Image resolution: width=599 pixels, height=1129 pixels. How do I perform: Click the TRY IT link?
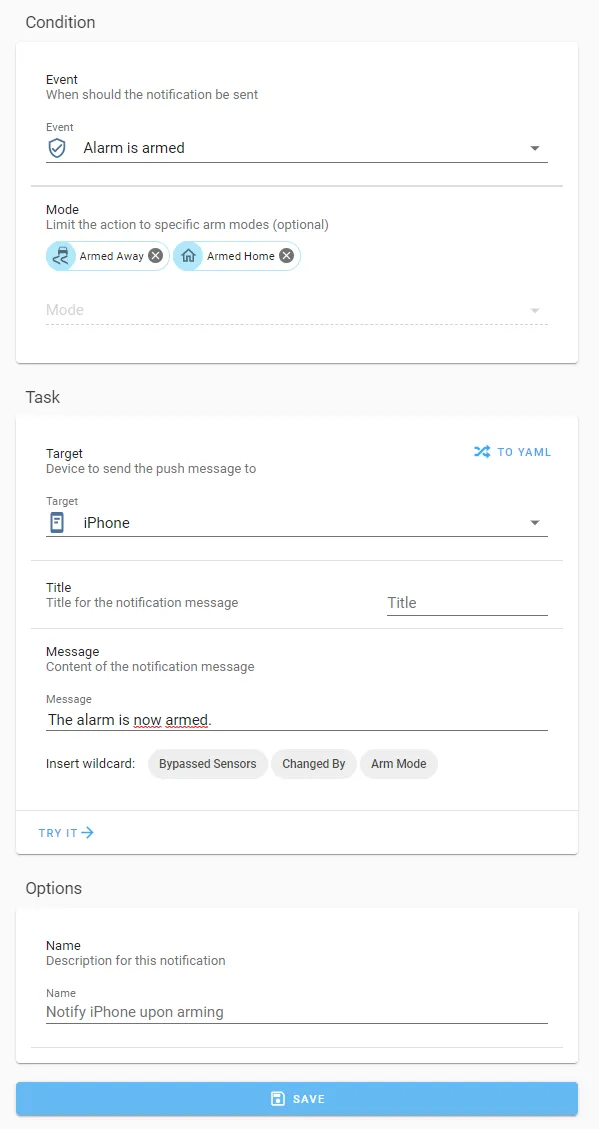click(66, 833)
